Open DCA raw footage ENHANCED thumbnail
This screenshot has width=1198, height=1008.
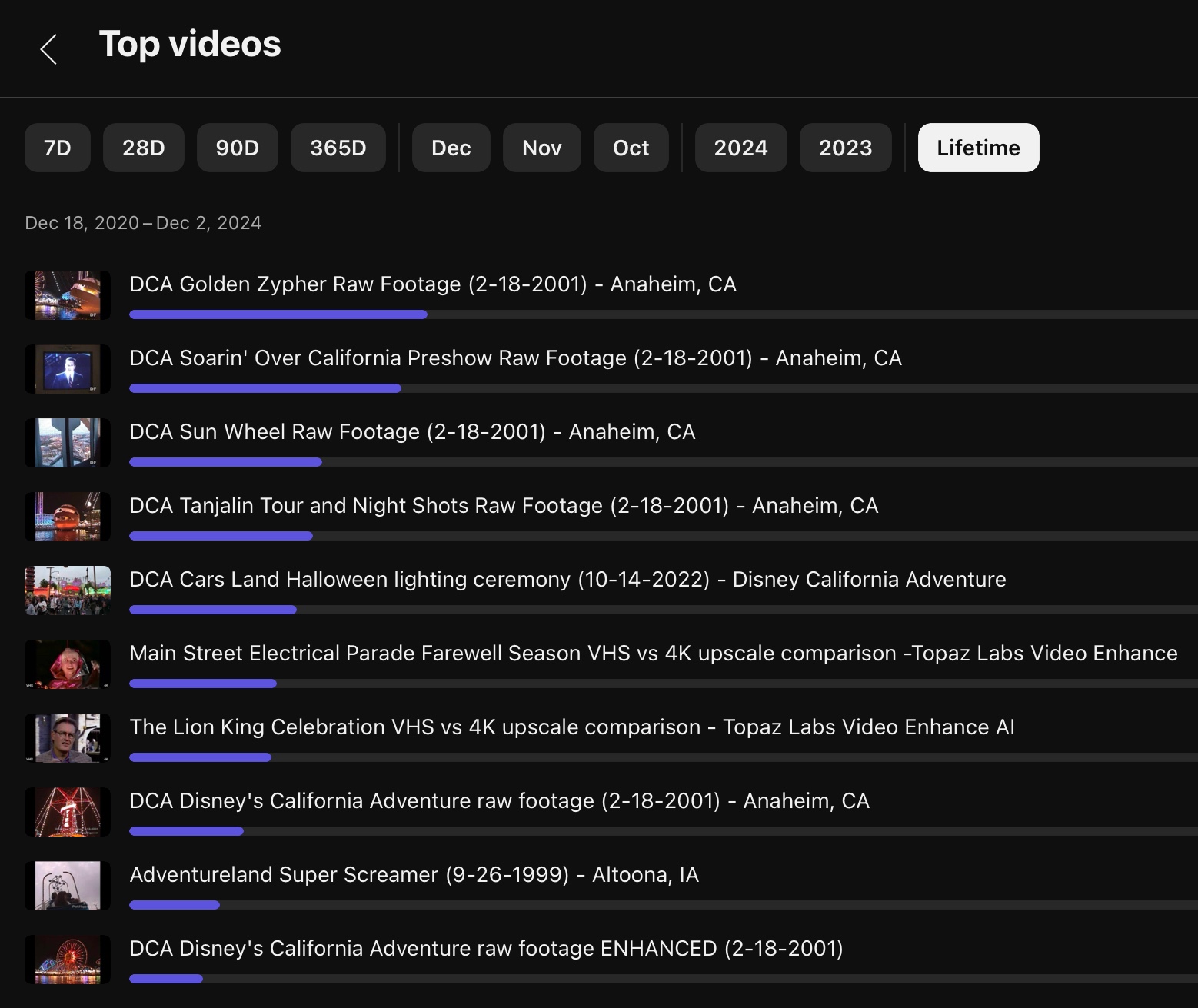pos(68,960)
